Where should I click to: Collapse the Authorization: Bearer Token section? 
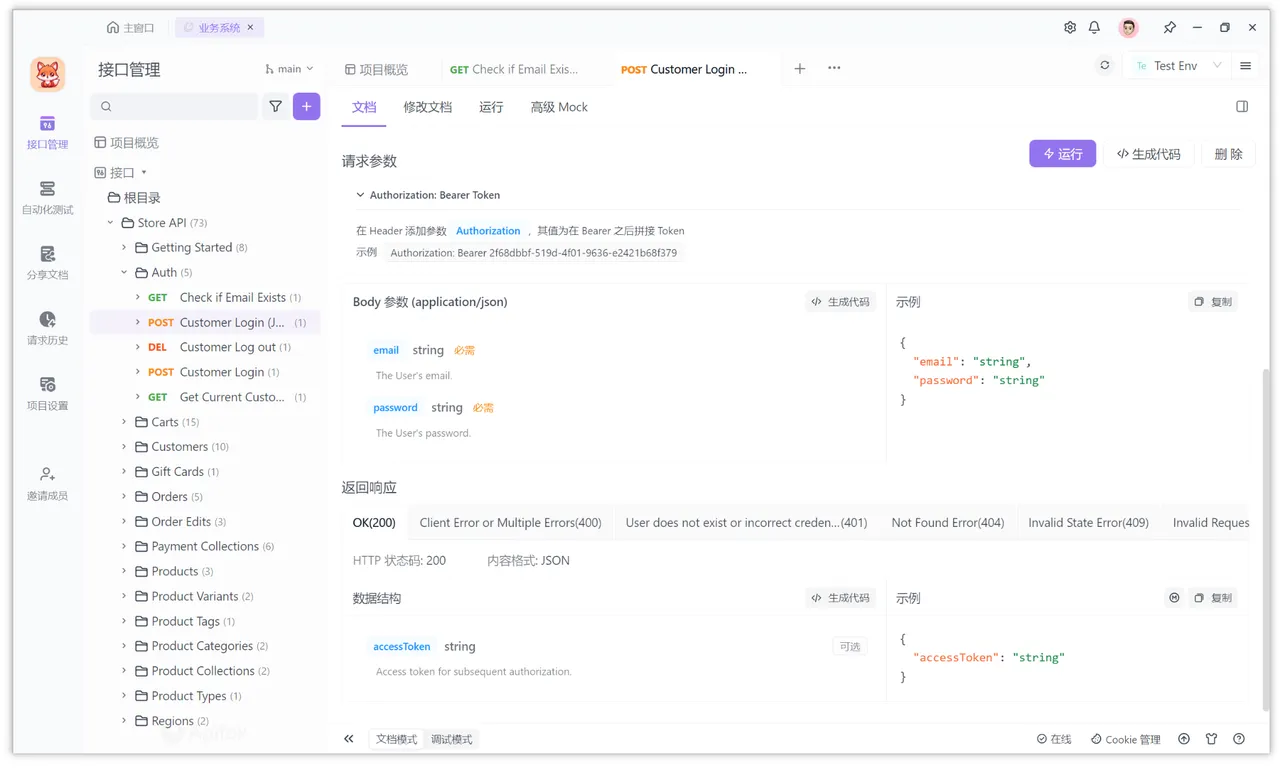(x=360, y=195)
